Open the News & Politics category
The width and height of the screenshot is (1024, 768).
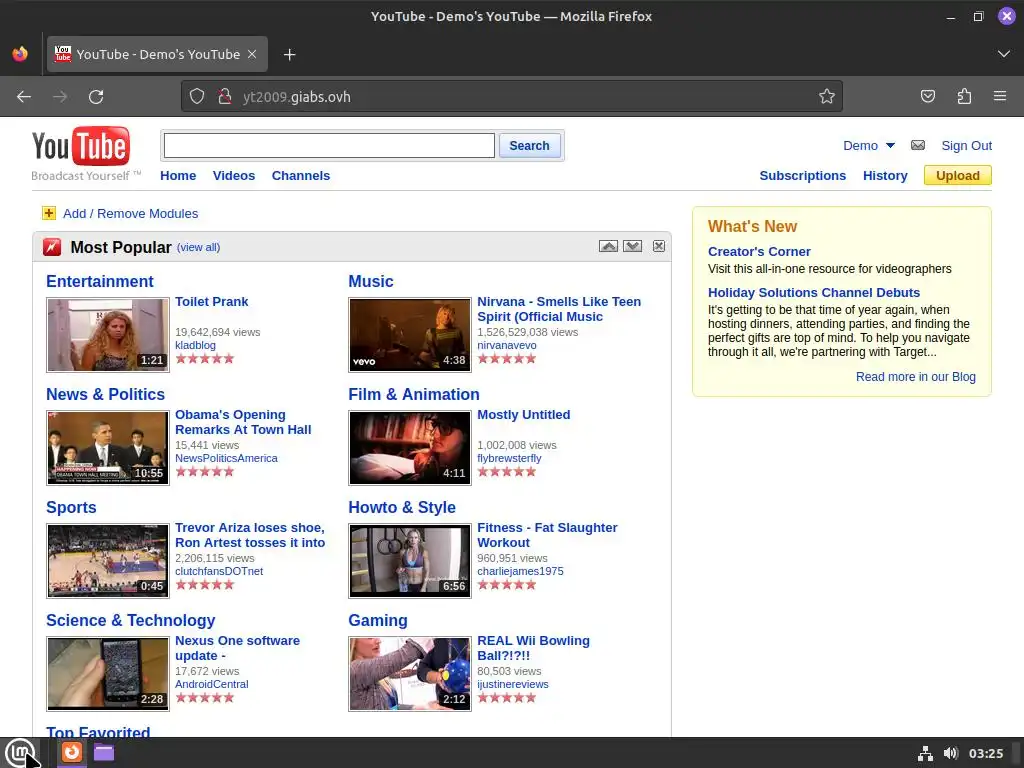(105, 394)
